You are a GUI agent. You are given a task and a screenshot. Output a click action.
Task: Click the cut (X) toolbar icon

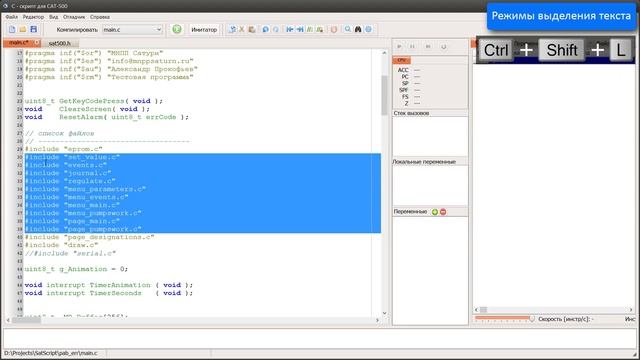pos(242,29)
